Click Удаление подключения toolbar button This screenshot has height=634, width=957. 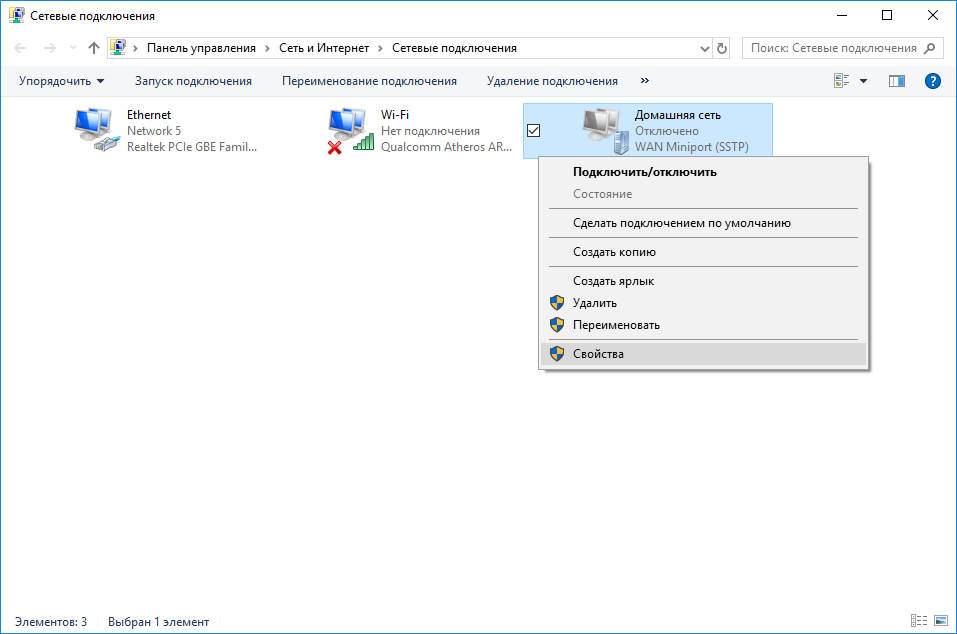tap(552, 81)
